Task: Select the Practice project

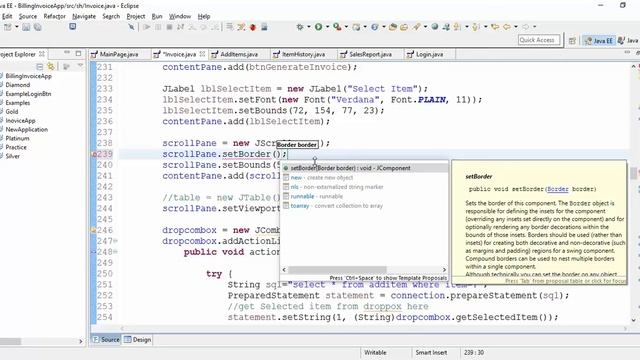Action: pyautogui.click(x=16, y=147)
